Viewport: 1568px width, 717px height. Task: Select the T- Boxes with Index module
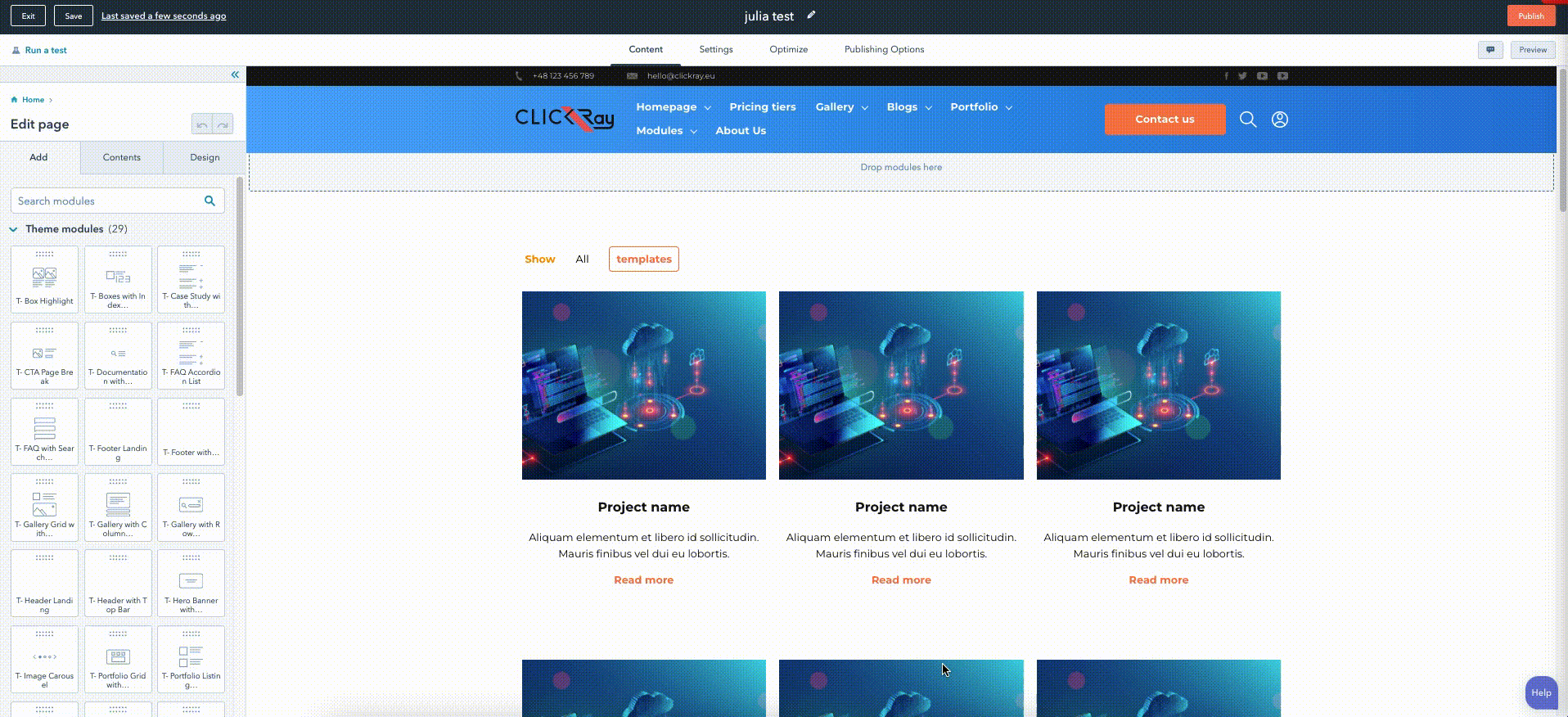(118, 279)
